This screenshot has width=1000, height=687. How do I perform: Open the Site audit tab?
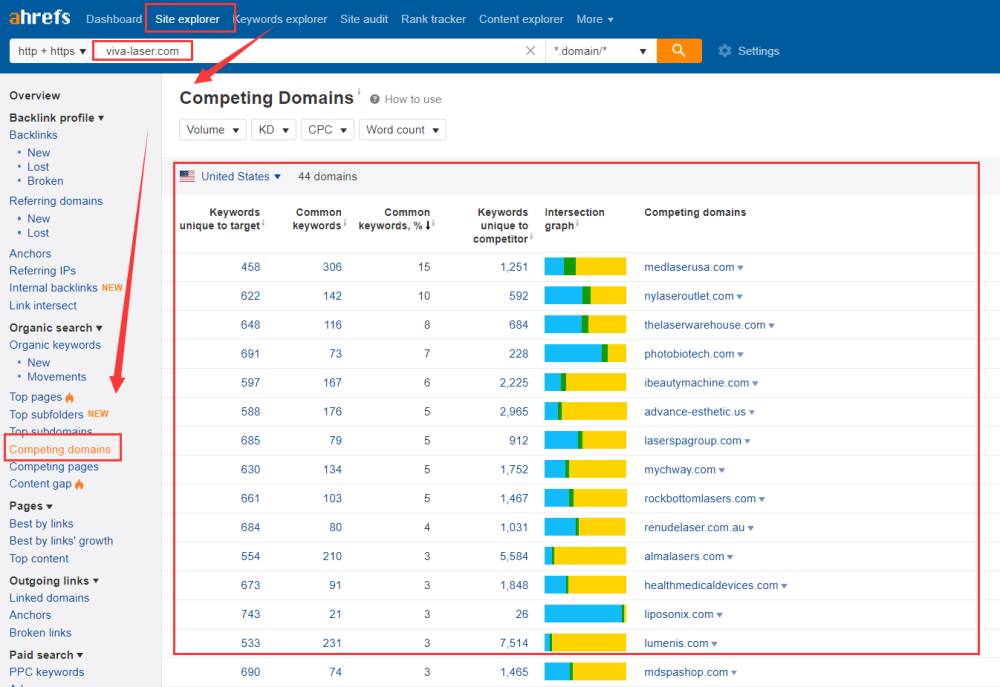pos(364,19)
